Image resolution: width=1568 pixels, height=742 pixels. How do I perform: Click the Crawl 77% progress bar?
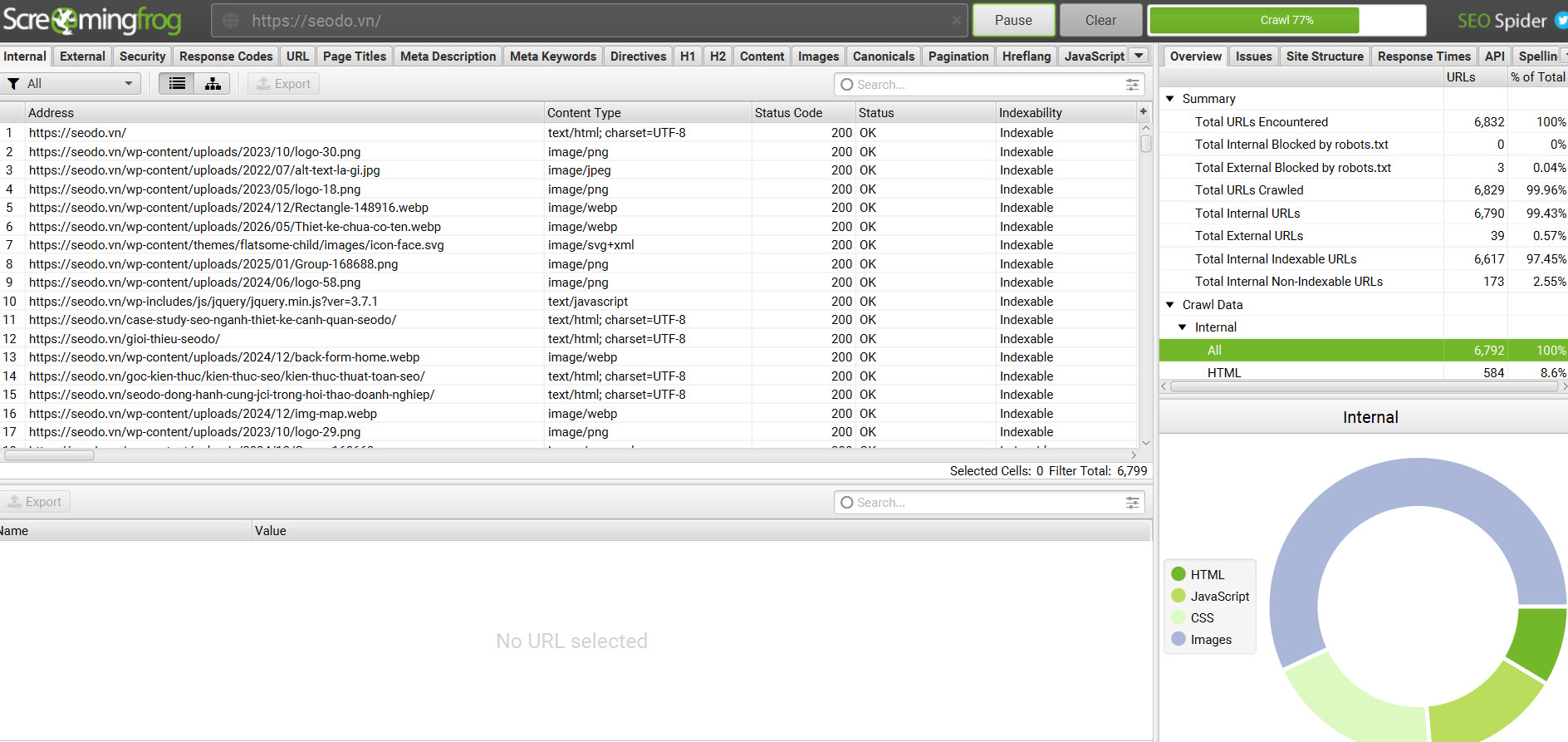point(1286,20)
